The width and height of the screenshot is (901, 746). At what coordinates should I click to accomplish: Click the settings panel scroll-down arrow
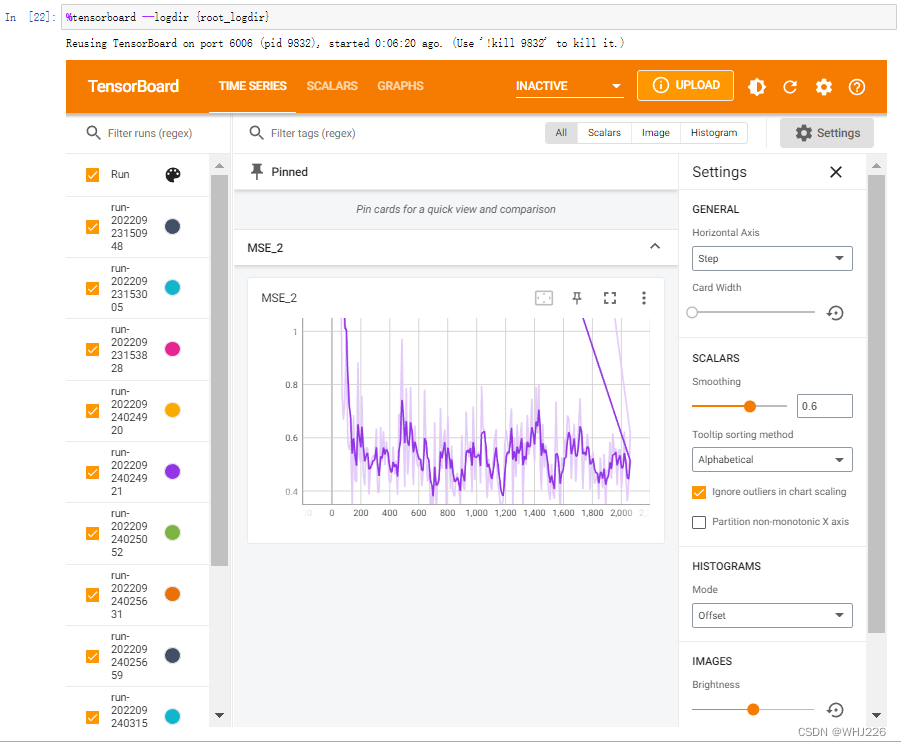pos(876,716)
